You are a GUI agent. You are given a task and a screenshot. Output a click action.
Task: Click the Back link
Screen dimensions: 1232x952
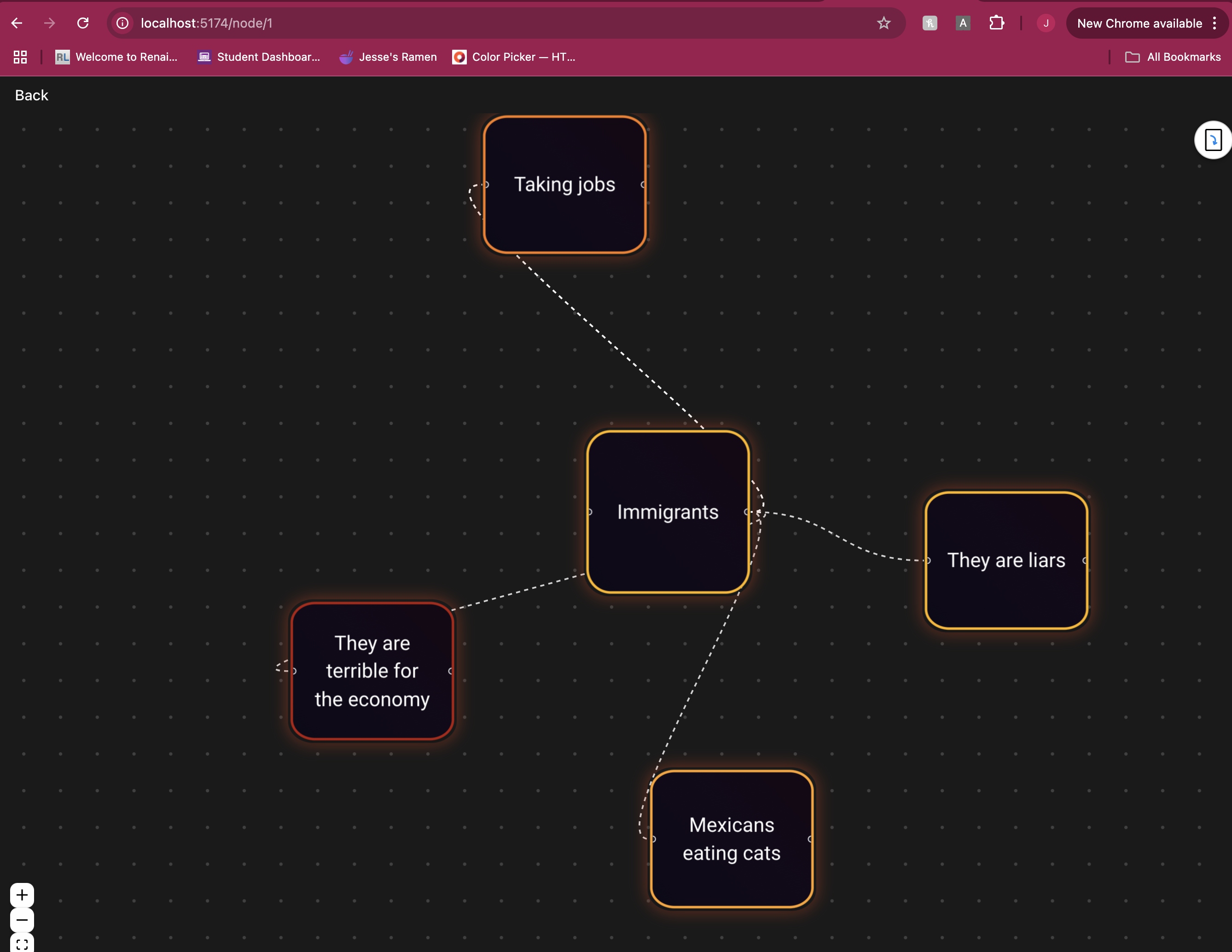click(32, 95)
